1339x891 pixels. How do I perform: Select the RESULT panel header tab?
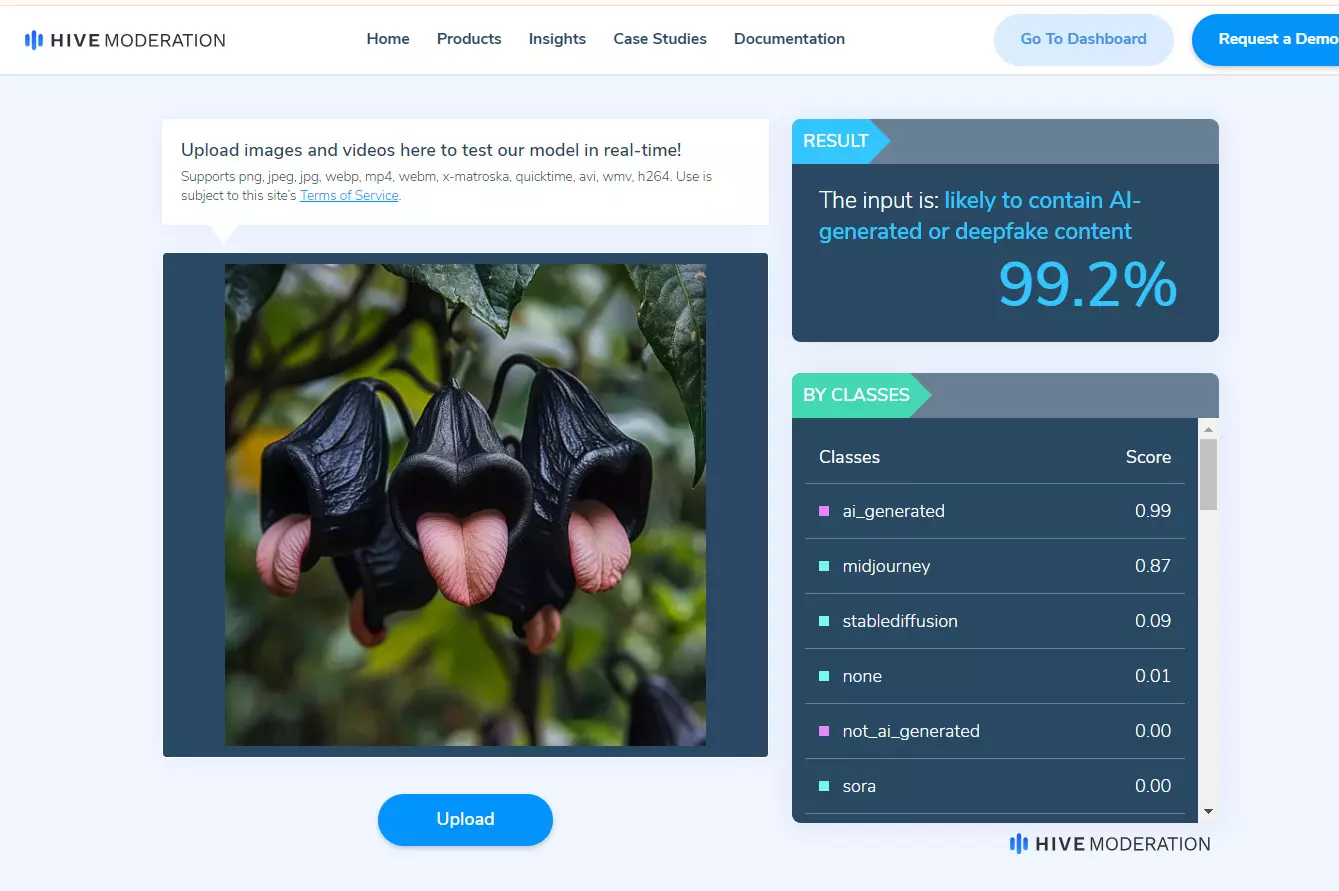pos(836,141)
